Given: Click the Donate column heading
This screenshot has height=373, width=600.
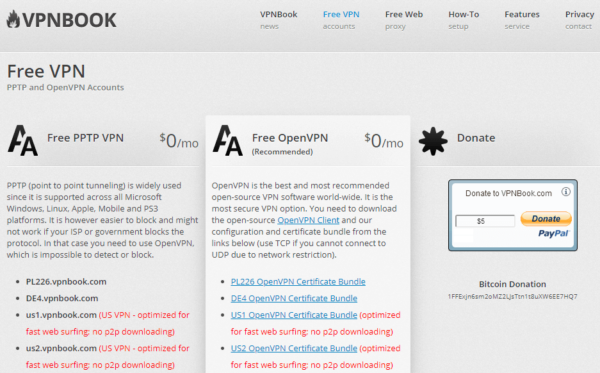Looking at the screenshot, I should pos(476,138).
